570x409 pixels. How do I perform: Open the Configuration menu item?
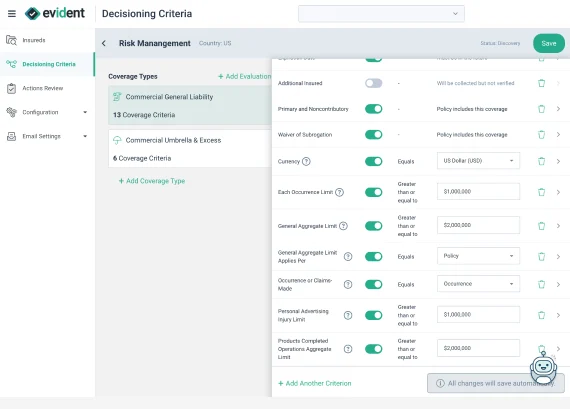click(x=47, y=112)
